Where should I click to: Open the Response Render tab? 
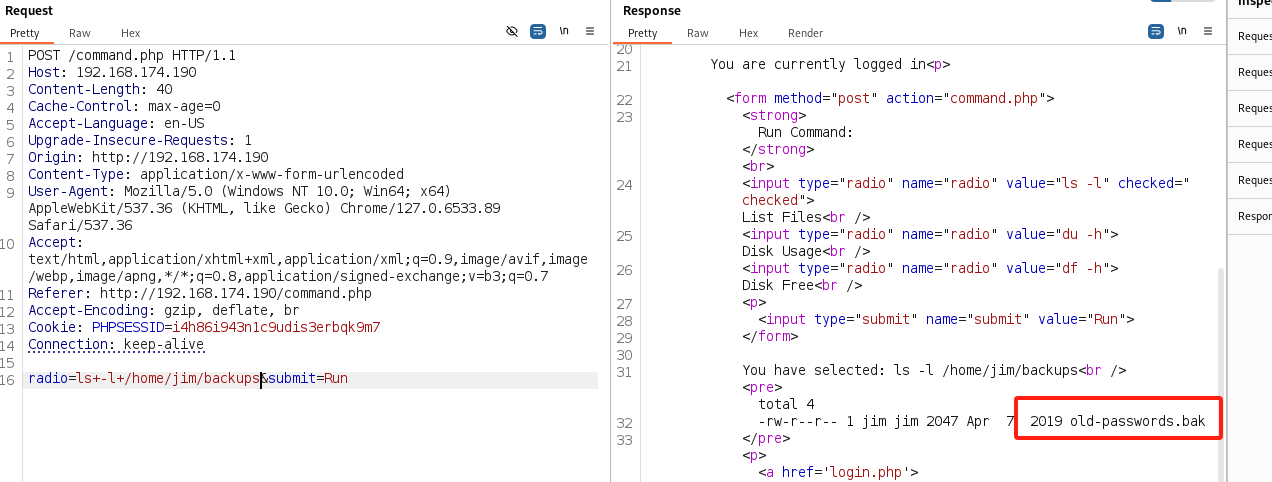coord(806,33)
